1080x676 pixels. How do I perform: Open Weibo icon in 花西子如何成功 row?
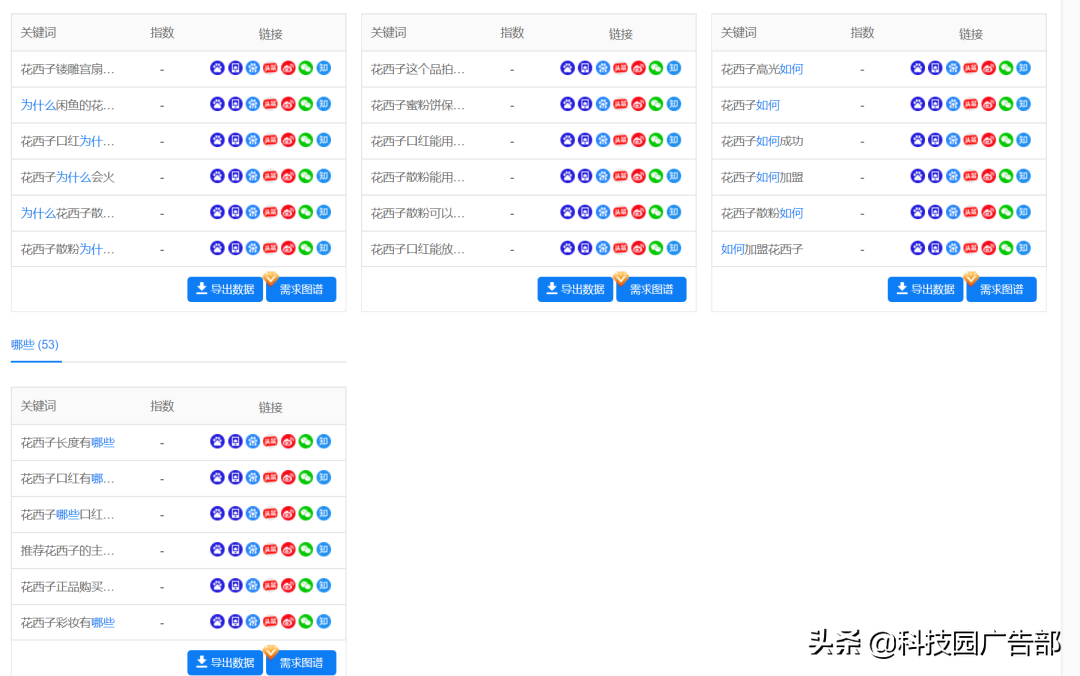(988, 140)
